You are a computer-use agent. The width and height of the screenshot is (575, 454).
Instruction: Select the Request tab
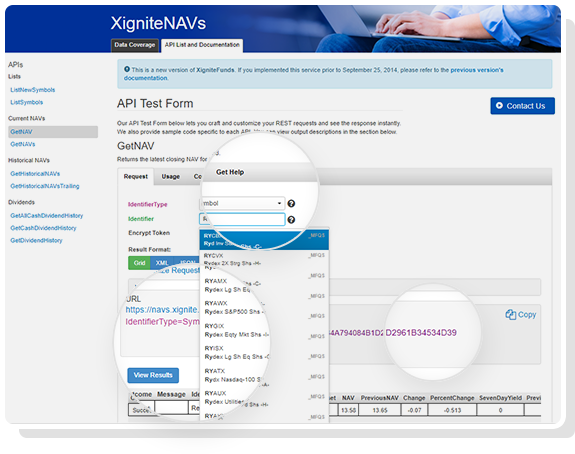coord(136,177)
